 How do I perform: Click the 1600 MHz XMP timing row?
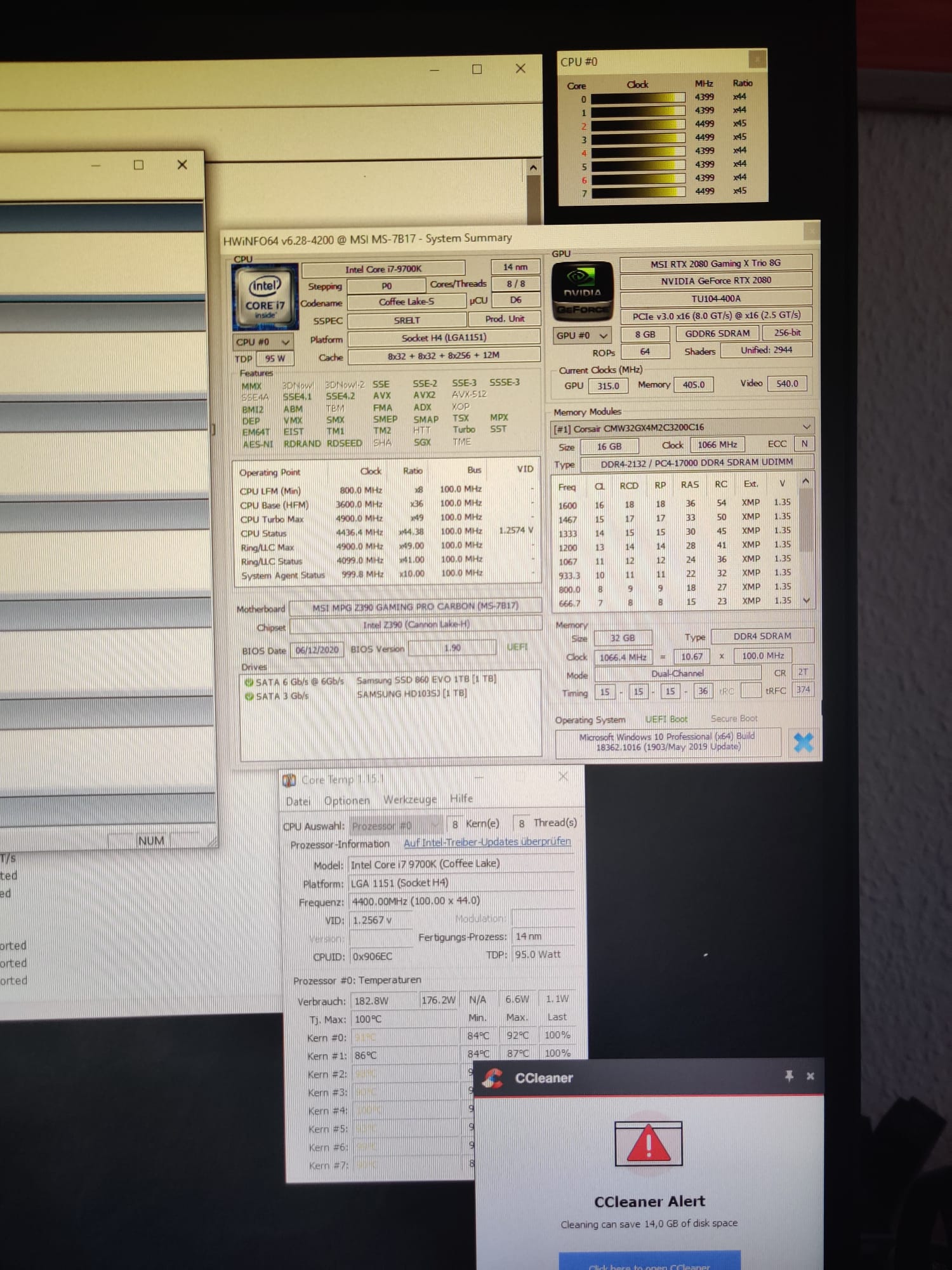coord(675,504)
